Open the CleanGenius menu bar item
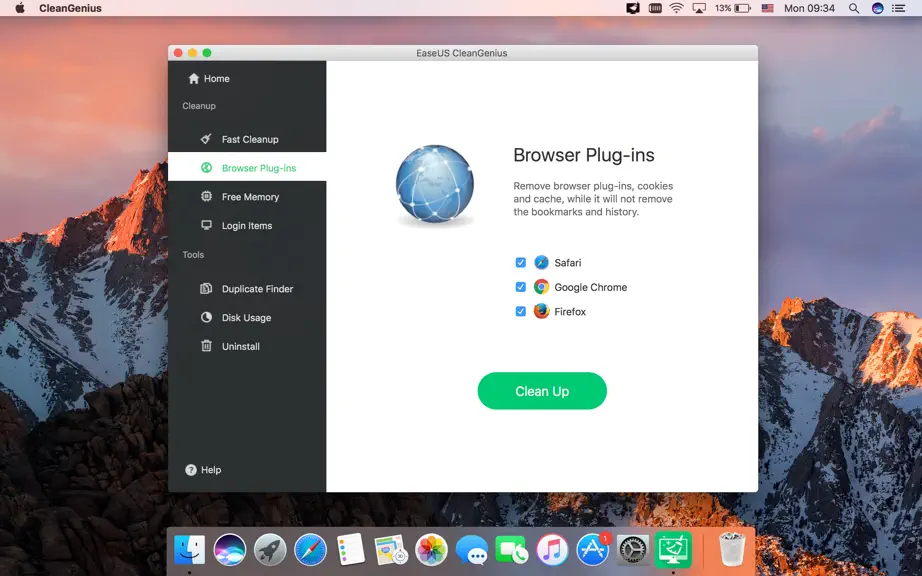The width and height of the screenshot is (922, 576). pyautogui.click(x=71, y=8)
